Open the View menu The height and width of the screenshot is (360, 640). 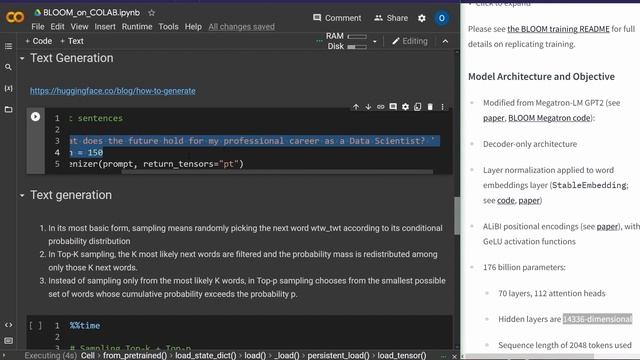click(x=79, y=27)
